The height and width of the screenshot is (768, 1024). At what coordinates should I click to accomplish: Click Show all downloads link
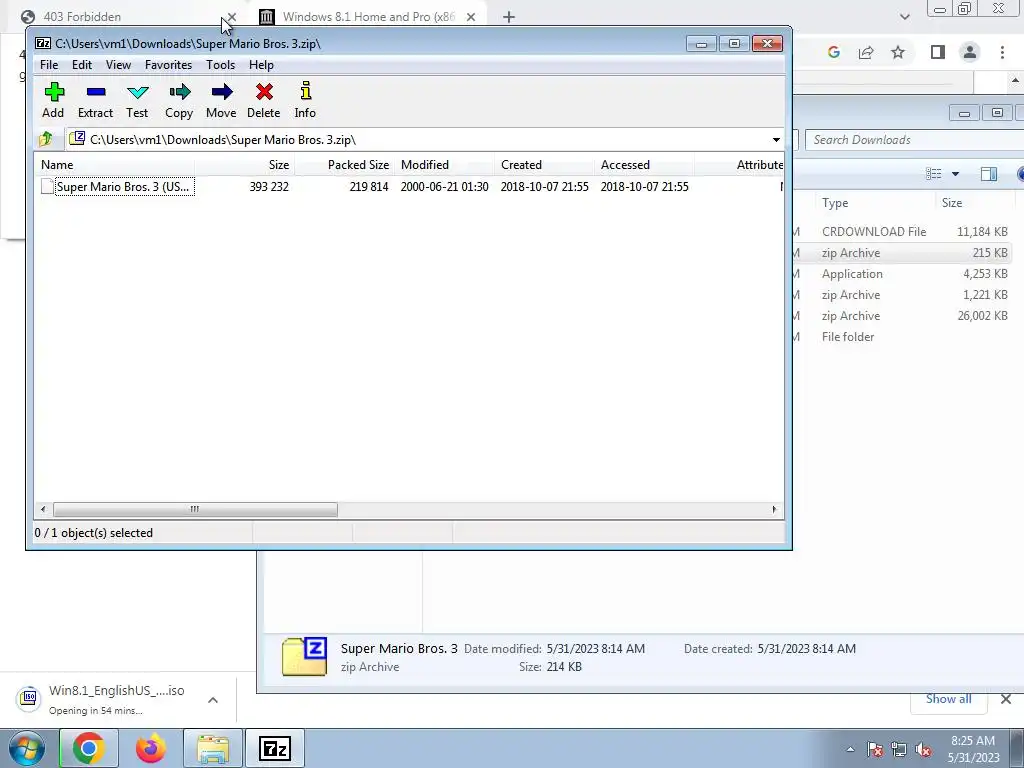pyautogui.click(x=948, y=699)
